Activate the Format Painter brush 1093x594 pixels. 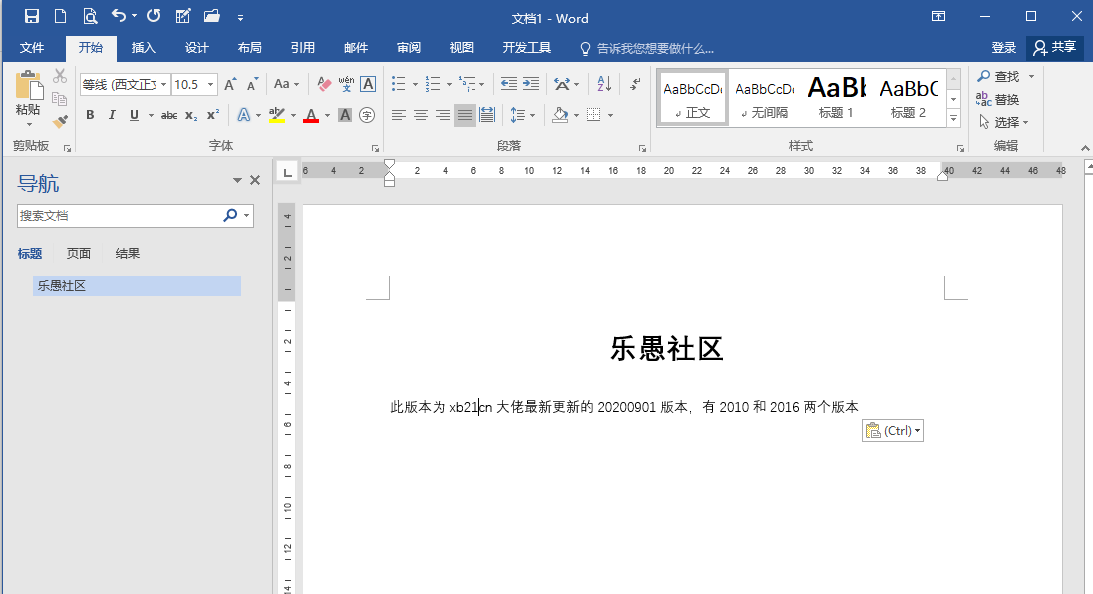pyautogui.click(x=60, y=121)
